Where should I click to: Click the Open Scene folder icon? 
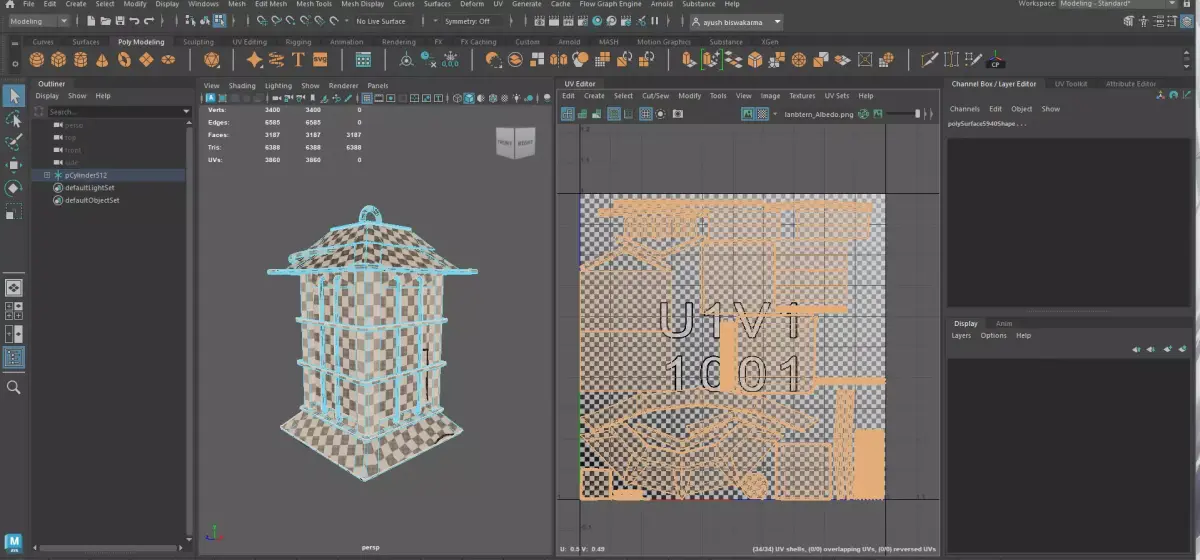105,21
